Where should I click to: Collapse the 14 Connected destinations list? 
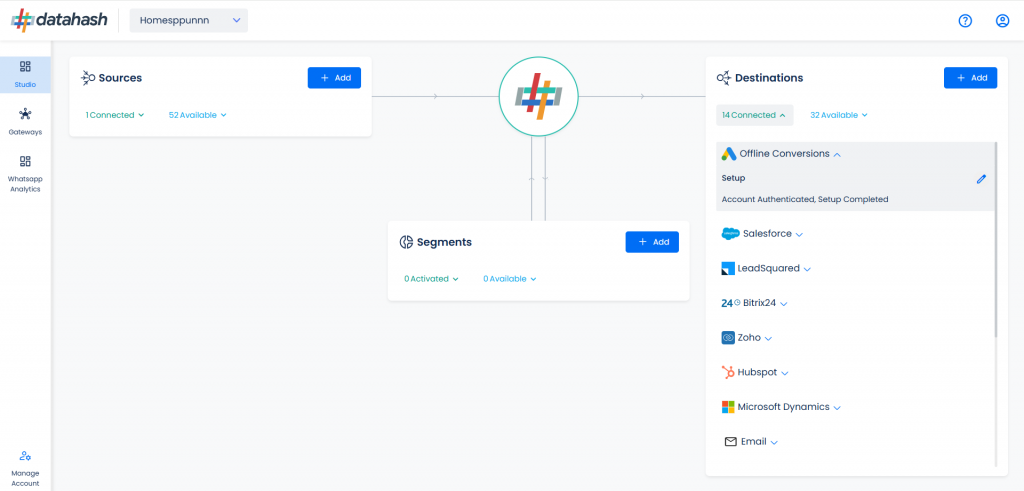[754, 115]
